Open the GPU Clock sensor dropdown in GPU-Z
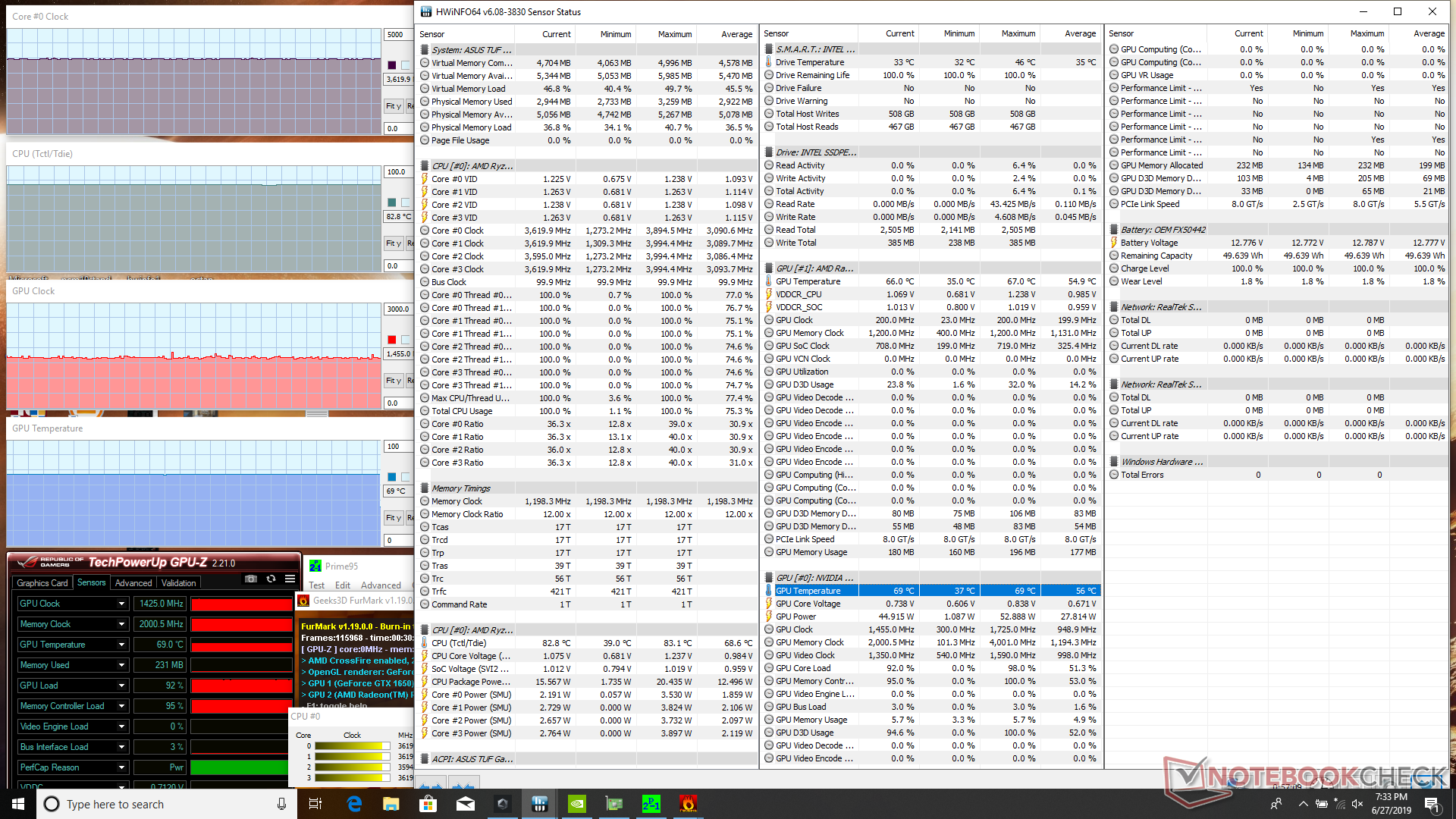 [x=121, y=604]
